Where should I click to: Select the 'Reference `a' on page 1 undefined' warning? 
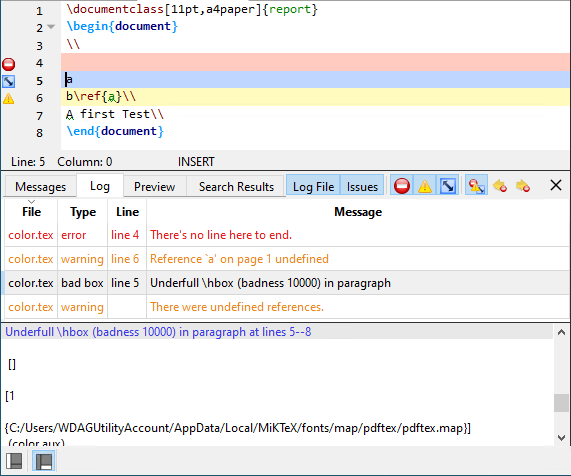pos(287,259)
